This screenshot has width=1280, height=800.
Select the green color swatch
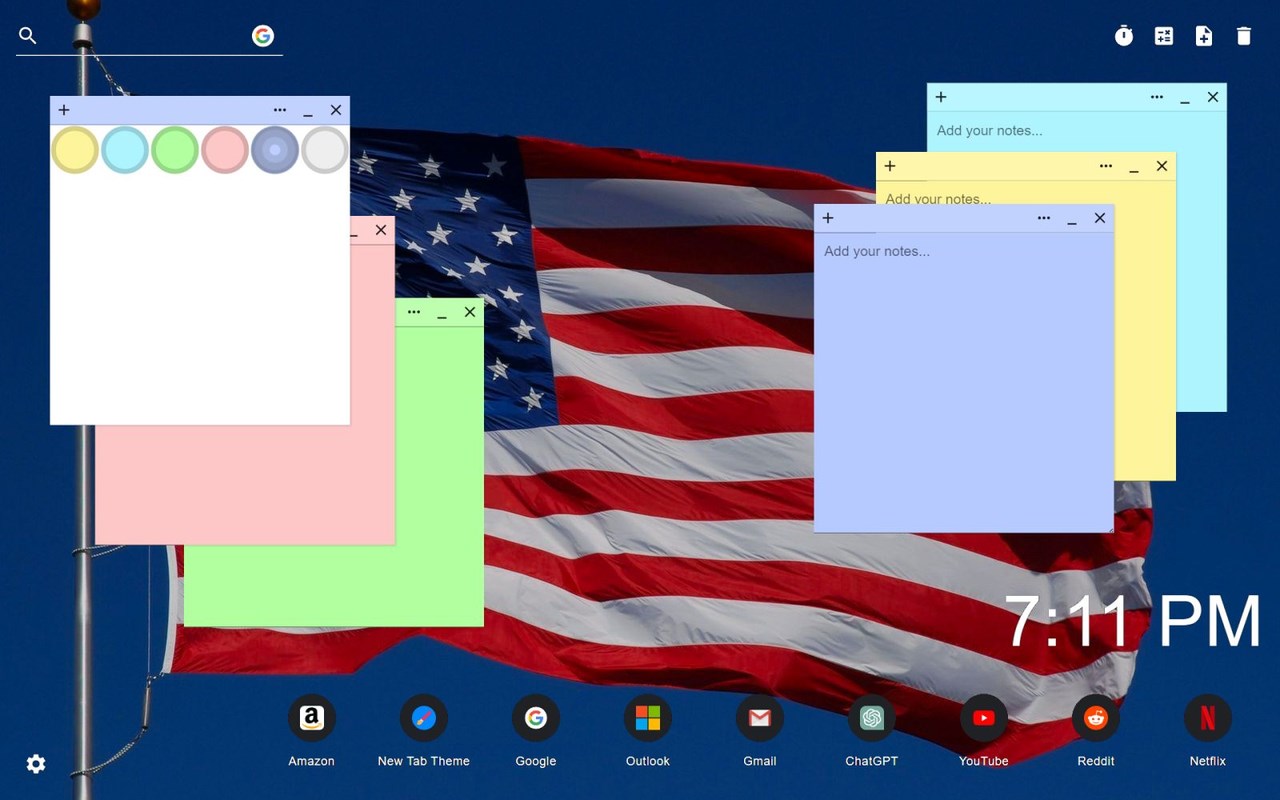(x=175, y=150)
